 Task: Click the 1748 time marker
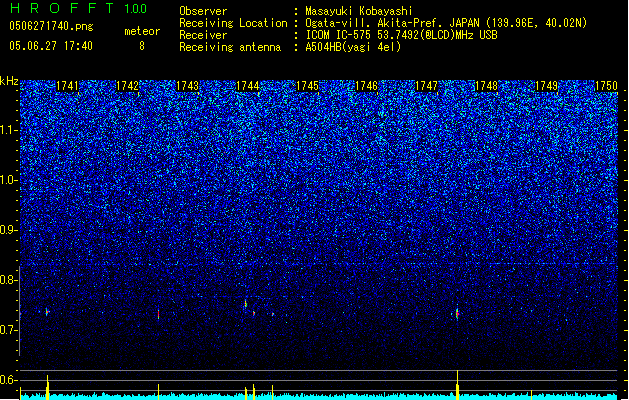coord(486,86)
